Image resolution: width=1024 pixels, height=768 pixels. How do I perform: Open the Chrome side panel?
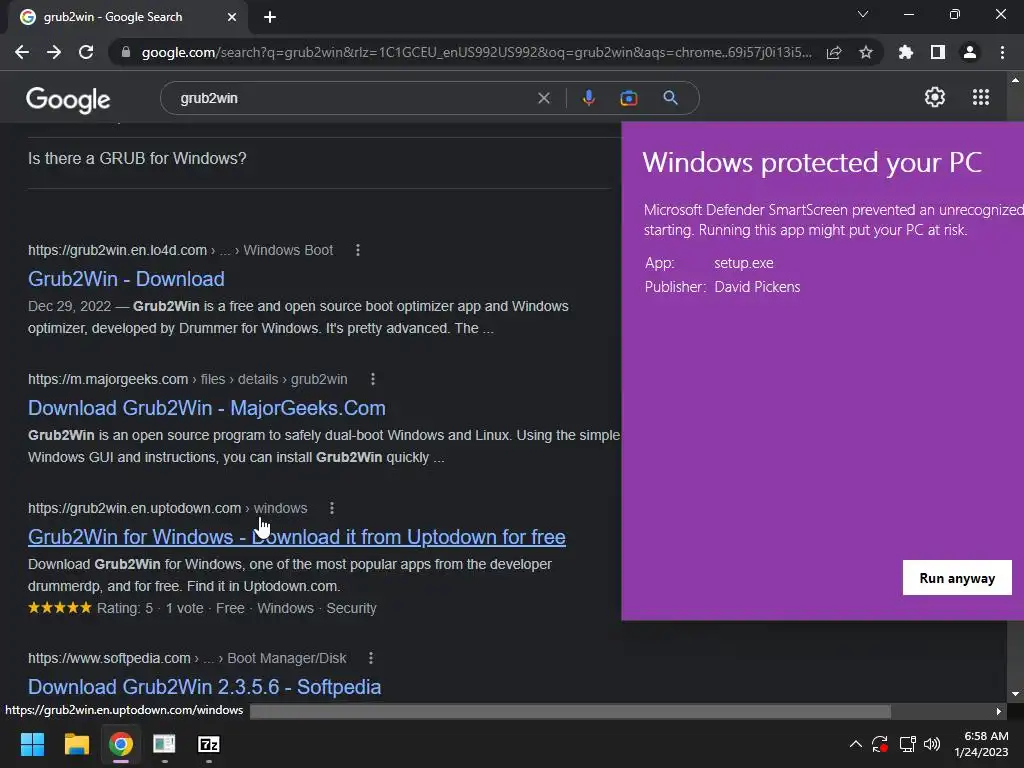(x=938, y=52)
